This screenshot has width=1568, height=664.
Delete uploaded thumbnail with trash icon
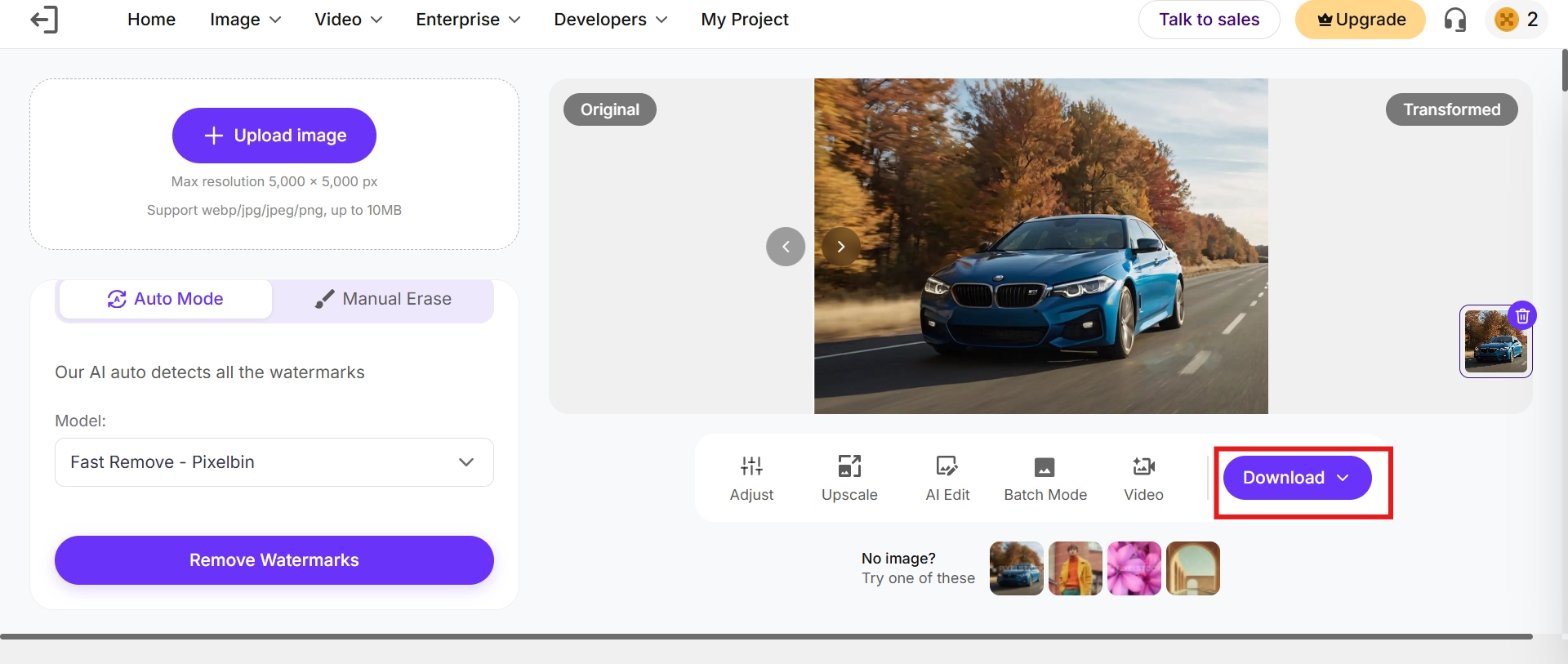(1522, 315)
